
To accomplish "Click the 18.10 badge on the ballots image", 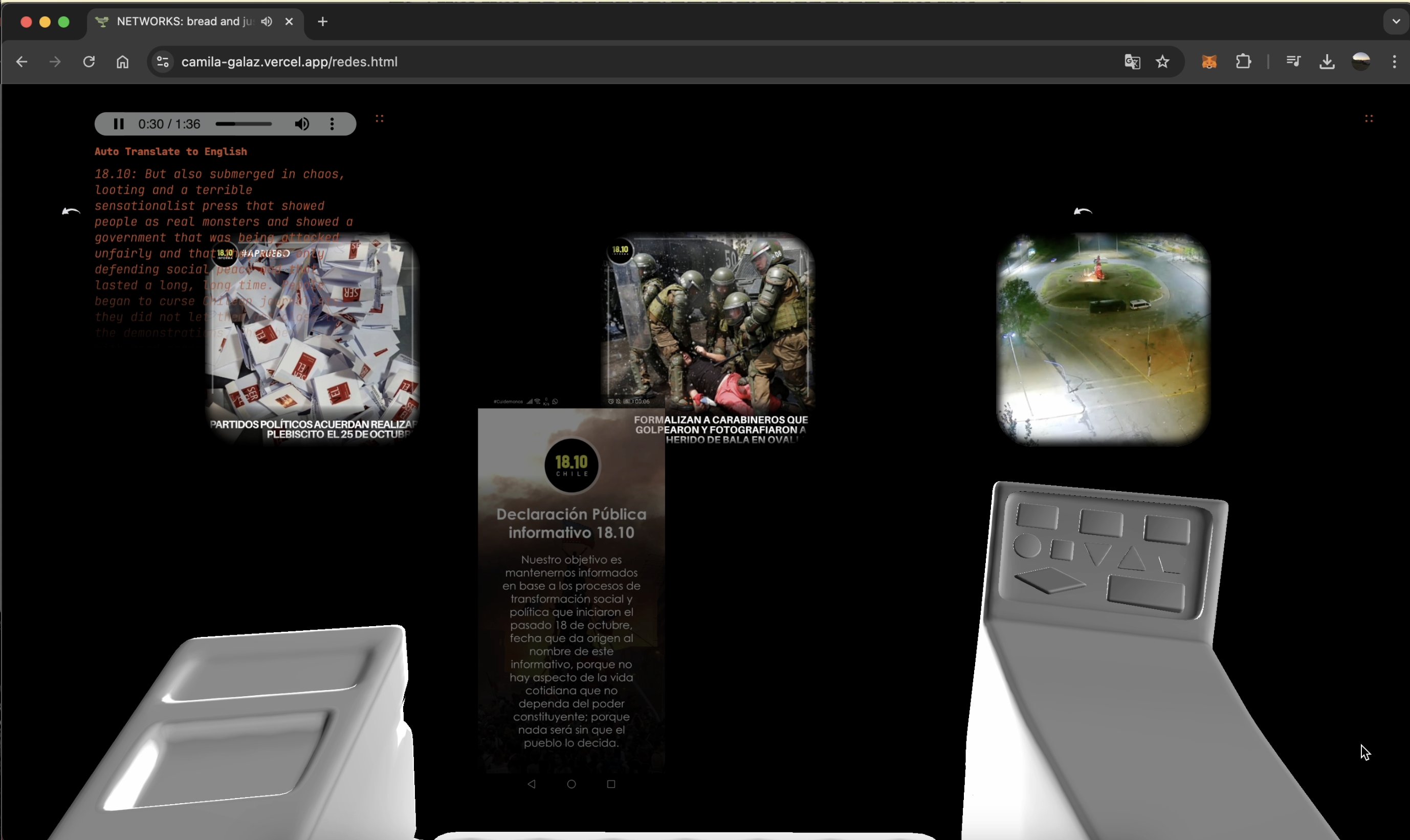I will coord(225,254).
